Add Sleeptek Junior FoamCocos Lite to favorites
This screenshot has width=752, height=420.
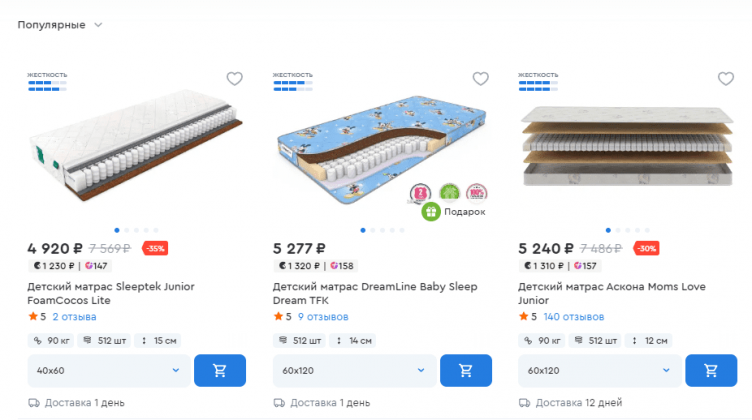click(234, 79)
